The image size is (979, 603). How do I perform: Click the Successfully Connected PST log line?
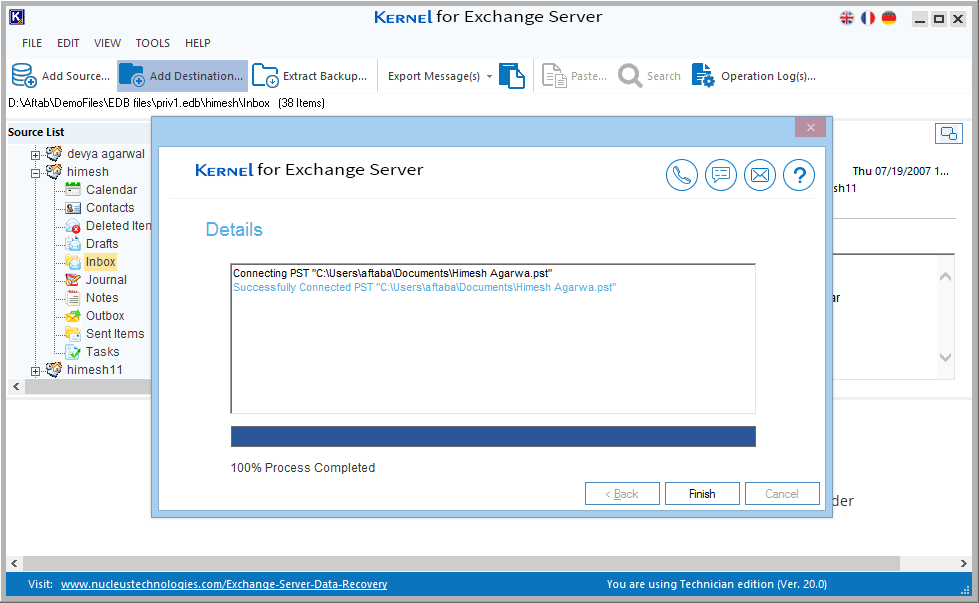point(425,287)
